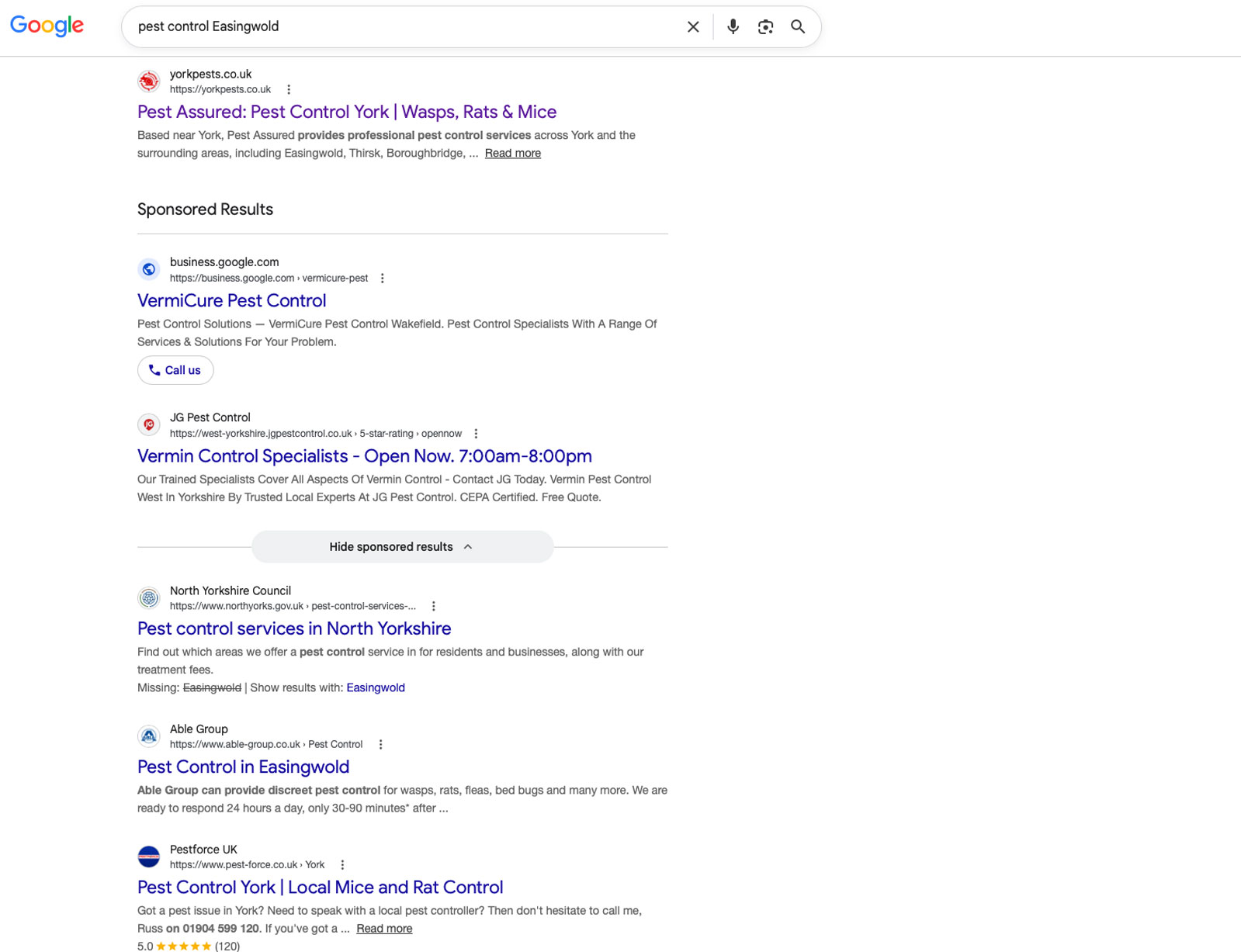Open Pest Assured: Pest Control York link
This screenshot has width=1241, height=952.
[347, 112]
